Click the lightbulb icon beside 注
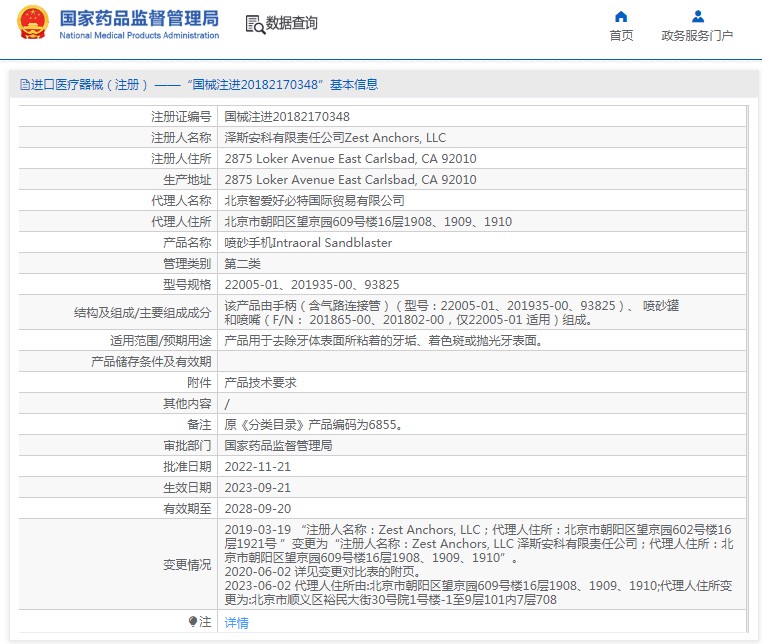 (x=193, y=621)
